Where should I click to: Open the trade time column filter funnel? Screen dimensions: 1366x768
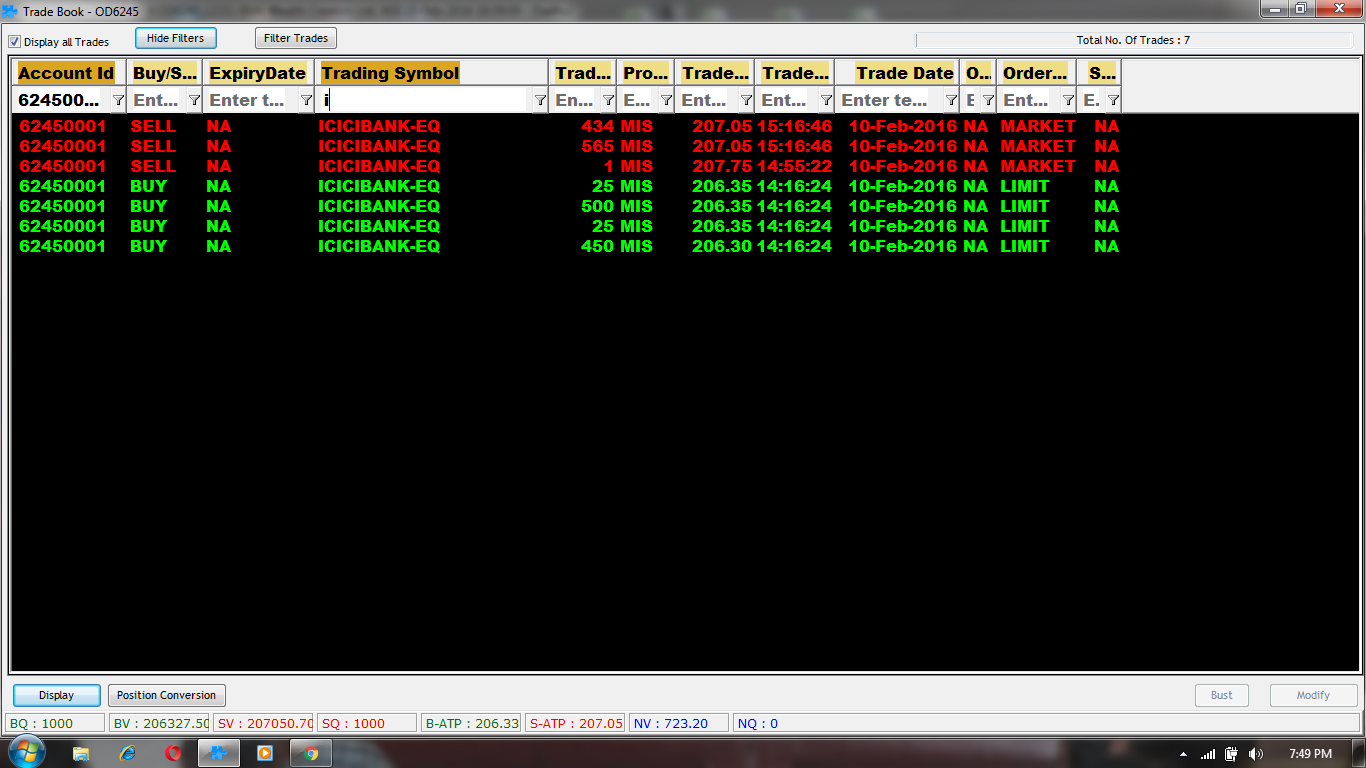click(826, 100)
